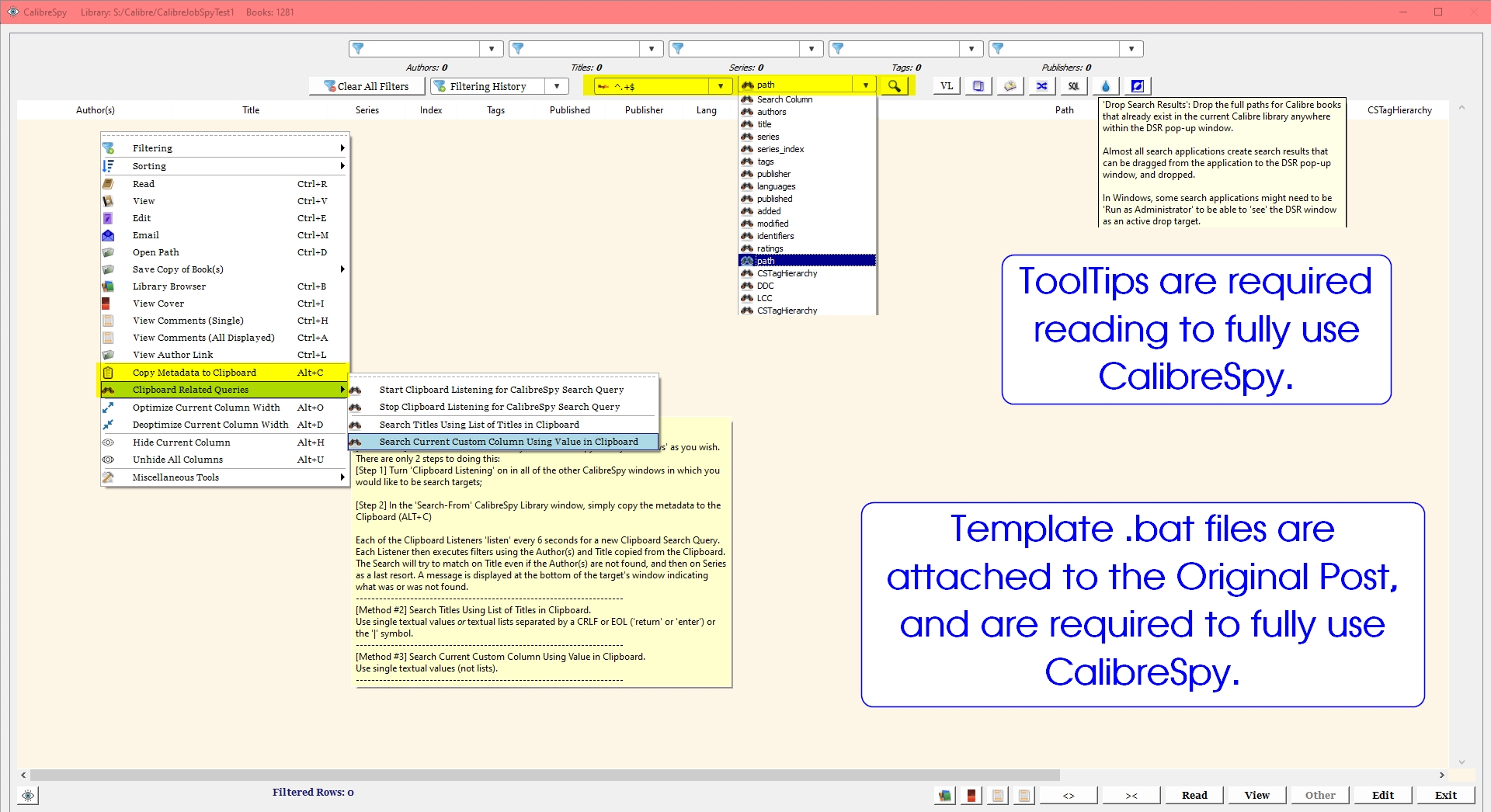Choose Start Clipboard Listening for CalibreSpy Search Query

click(x=503, y=390)
